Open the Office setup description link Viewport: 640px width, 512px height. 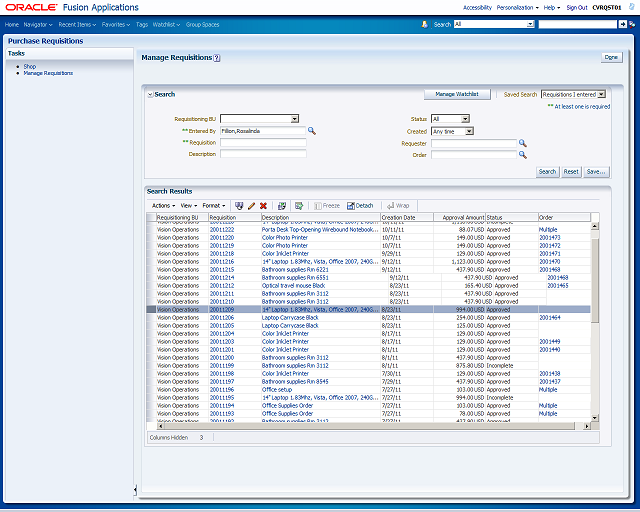tap(277, 390)
